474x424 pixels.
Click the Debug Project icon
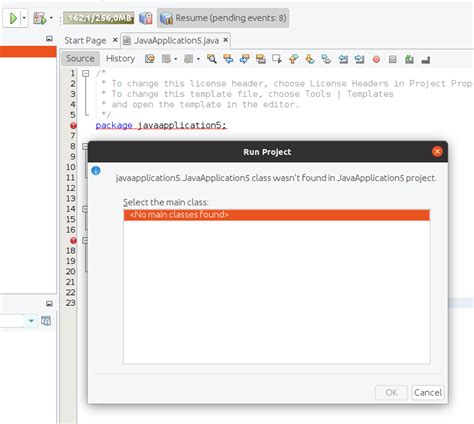(x=40, y=18)
